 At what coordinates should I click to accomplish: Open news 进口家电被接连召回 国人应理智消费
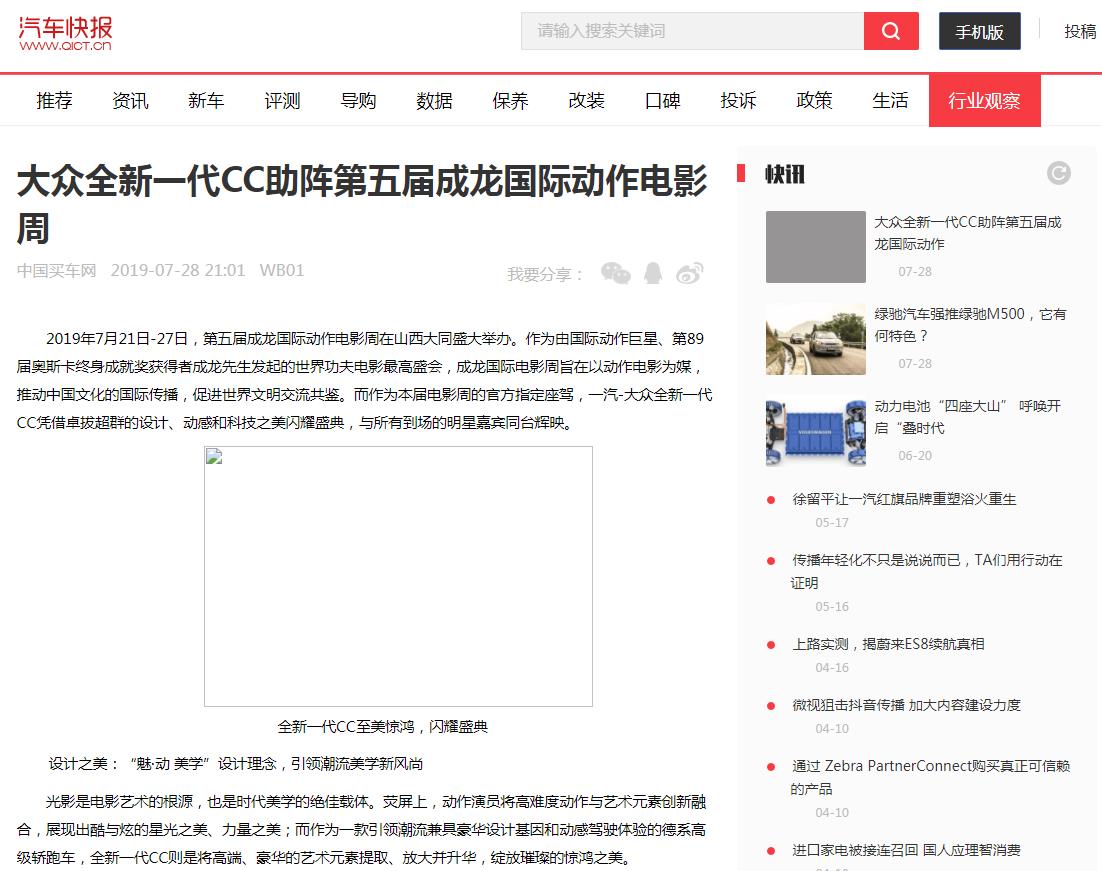pyautogui.click(x=906, y=850)
